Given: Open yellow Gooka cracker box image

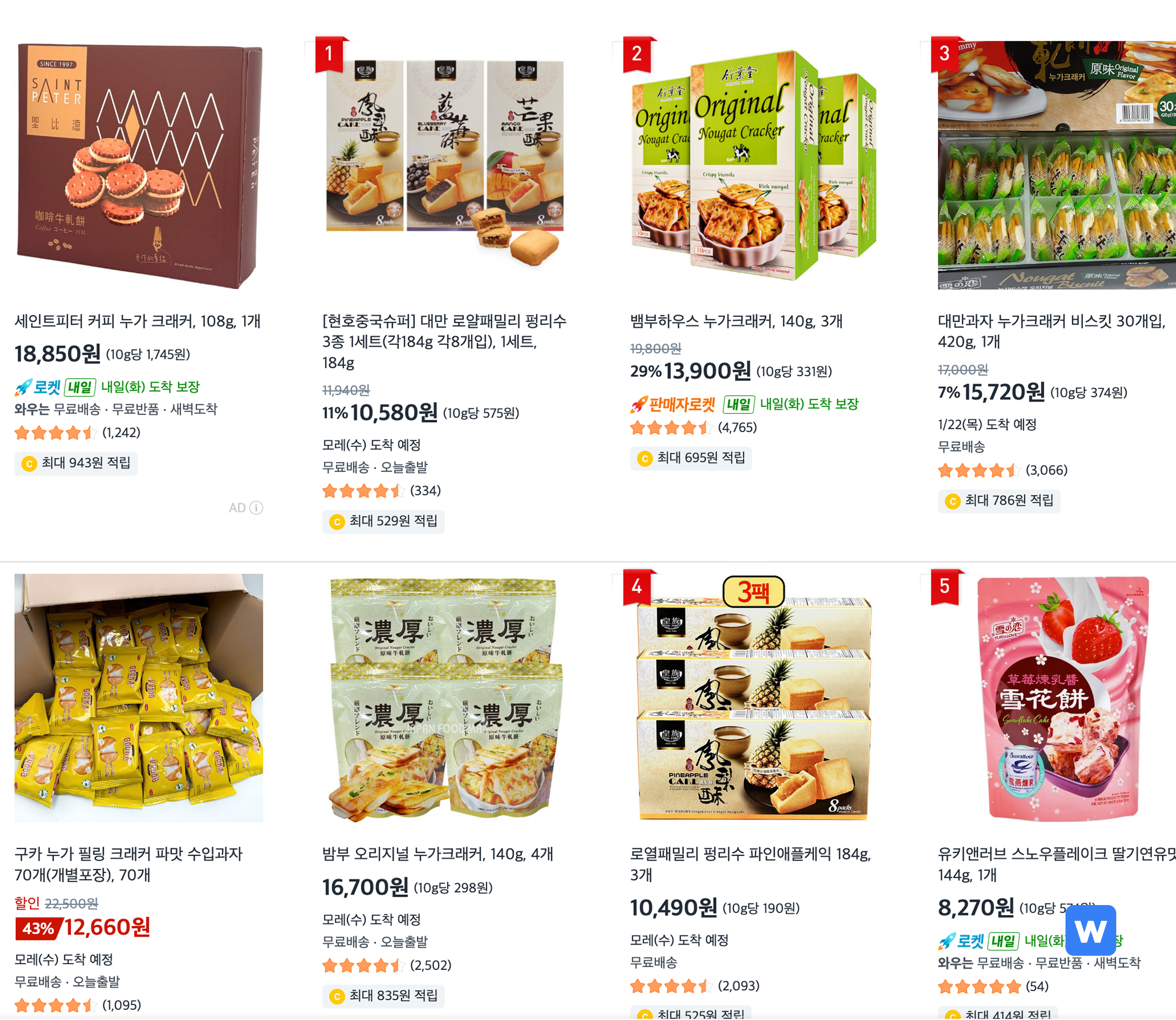Looking at the screenshot, I should click(x=139, y=698).
